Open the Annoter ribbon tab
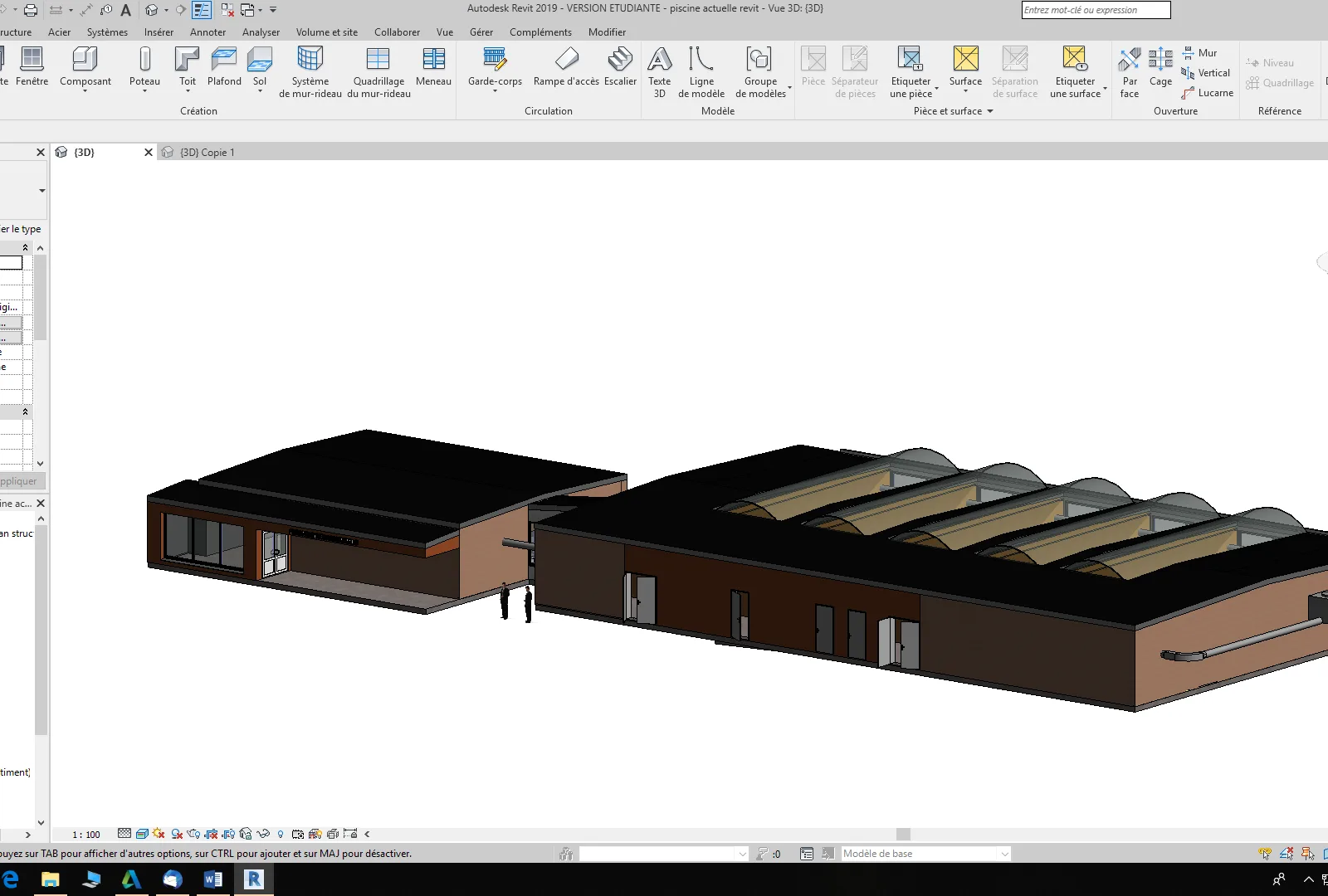Image resolution: width=1328 pixels, height=896 pixels. pyautogui.click(x=207, y=32)
